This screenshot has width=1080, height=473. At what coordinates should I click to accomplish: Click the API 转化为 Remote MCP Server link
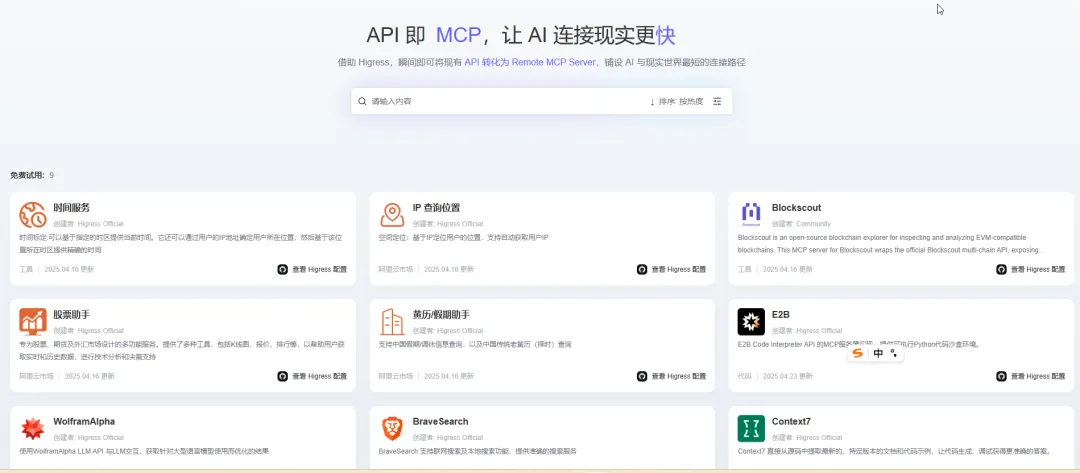point(530,62)
